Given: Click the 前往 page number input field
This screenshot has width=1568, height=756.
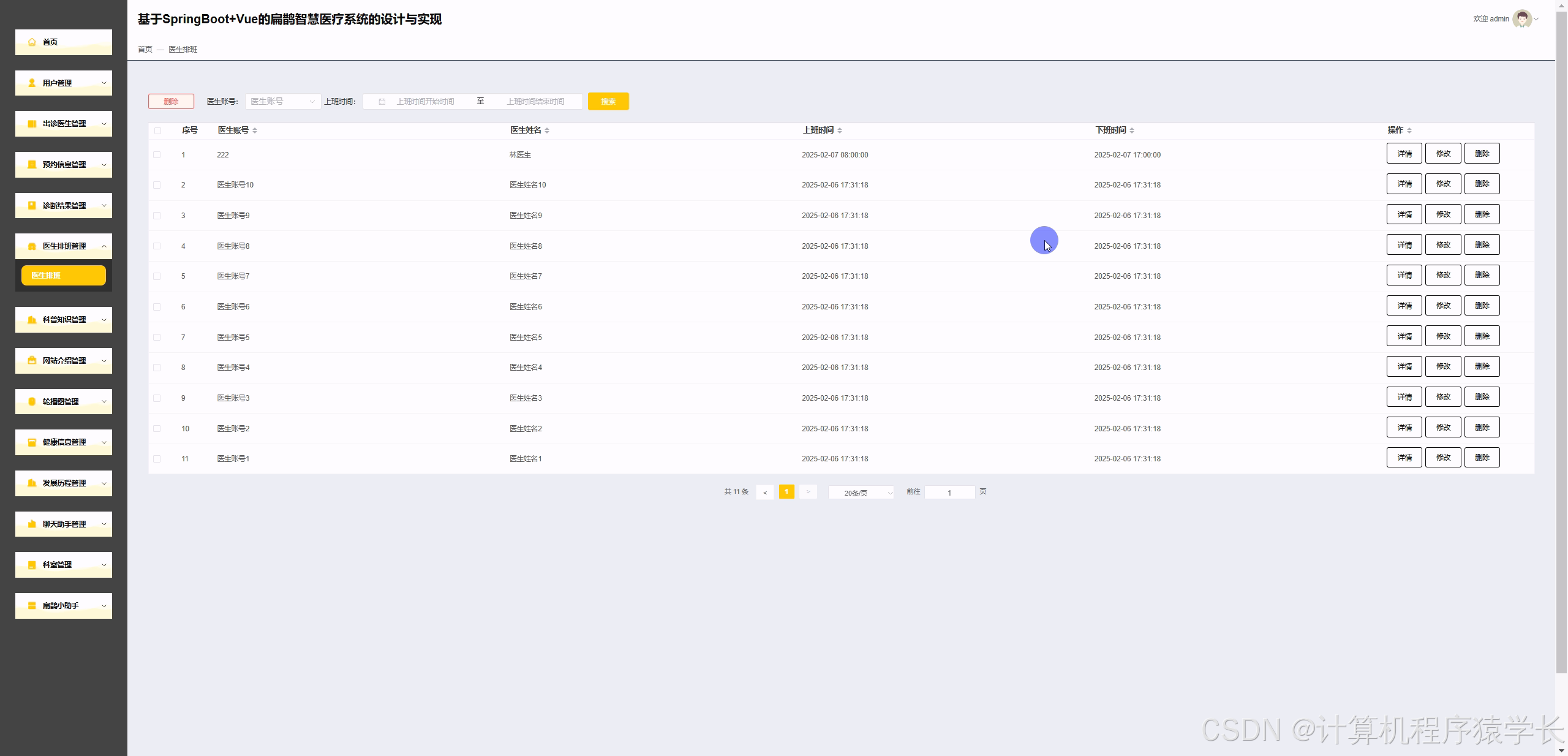Looking at the screenshot, I should click(949, 492).
